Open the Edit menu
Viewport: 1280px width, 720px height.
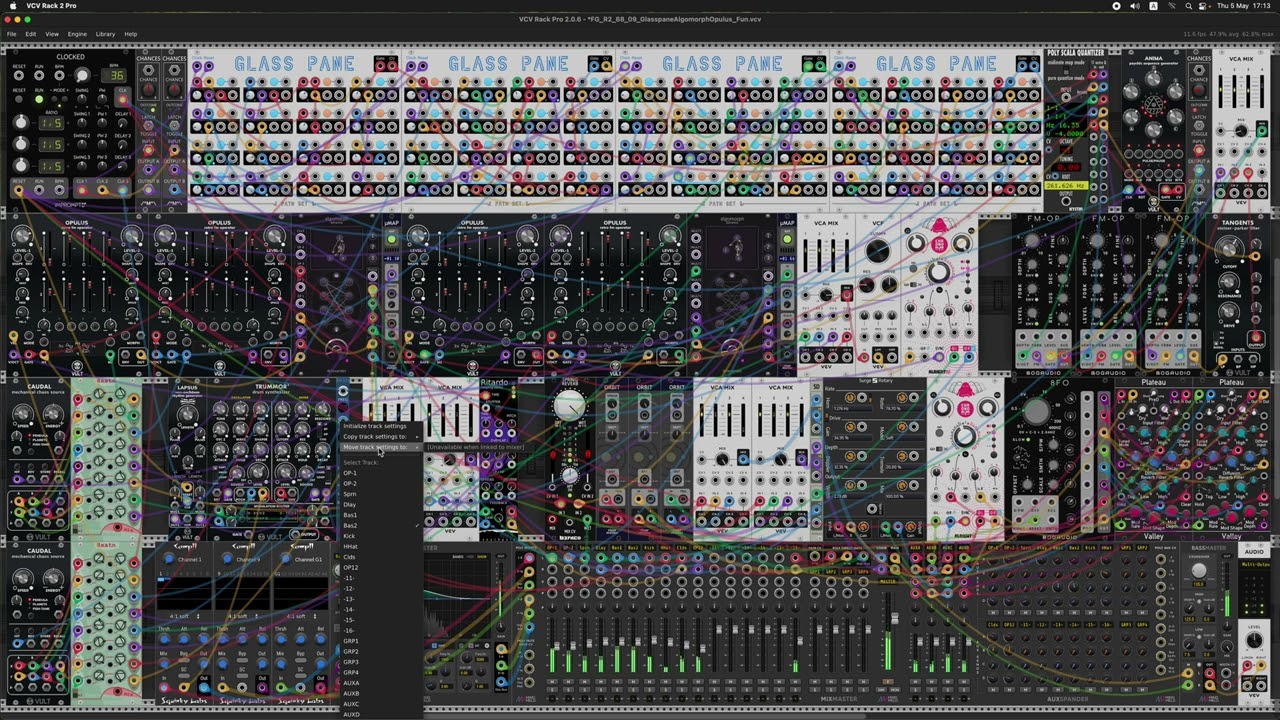tap(31, 34)
